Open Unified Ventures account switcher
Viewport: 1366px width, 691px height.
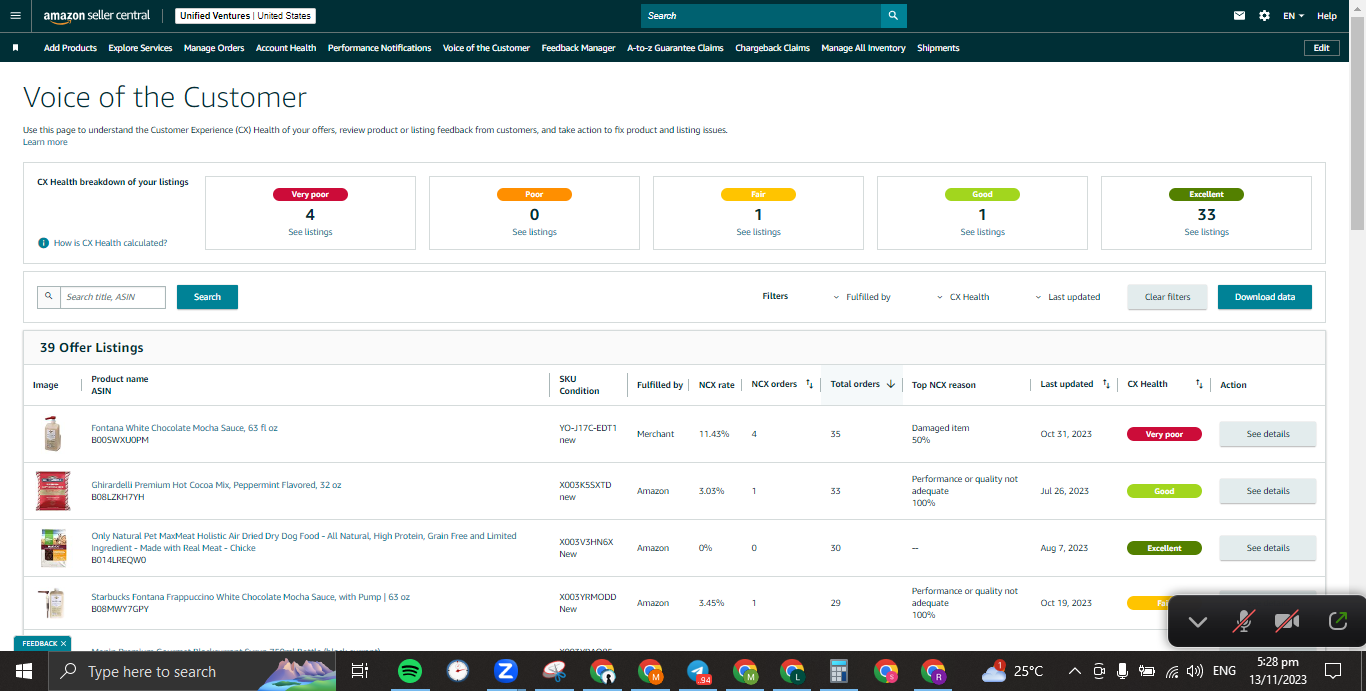click(245, 16)
